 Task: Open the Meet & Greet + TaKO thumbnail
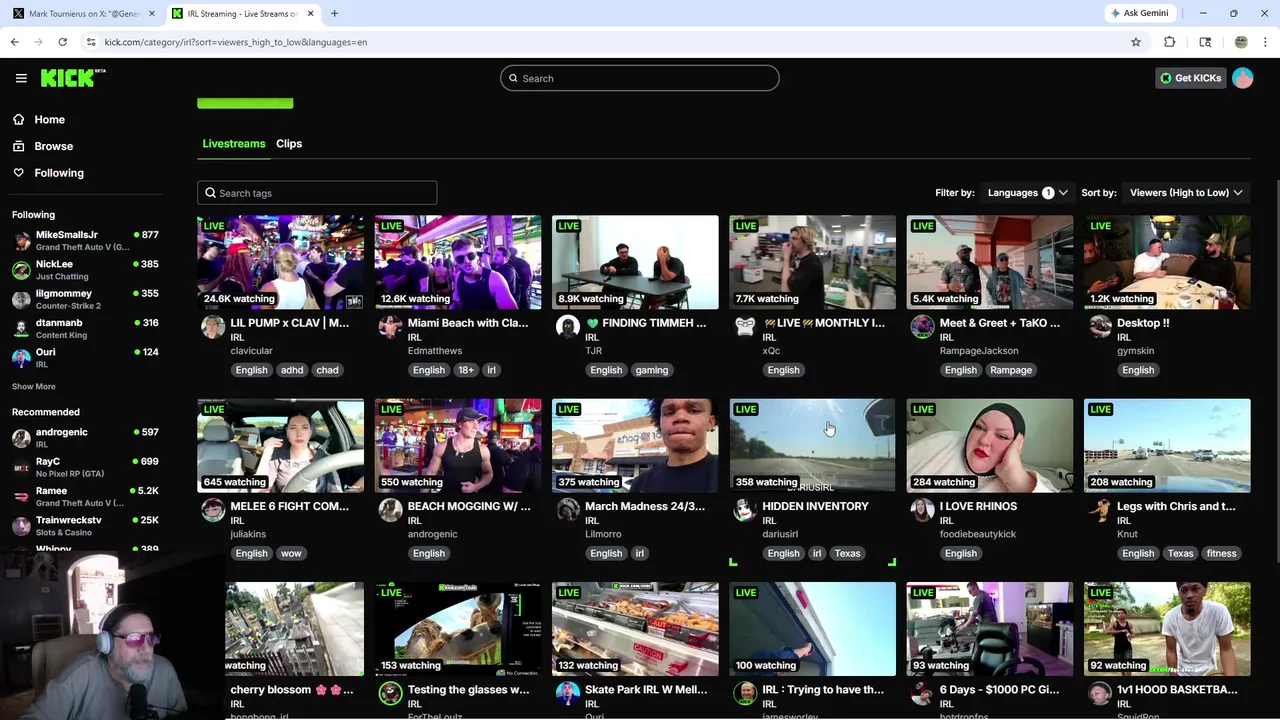[x=990, y=262]
